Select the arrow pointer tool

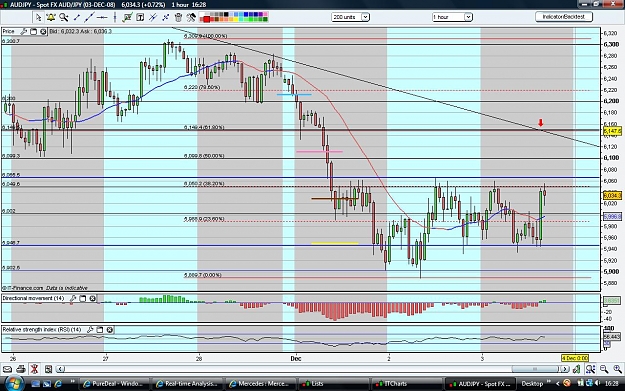(38, 17)
